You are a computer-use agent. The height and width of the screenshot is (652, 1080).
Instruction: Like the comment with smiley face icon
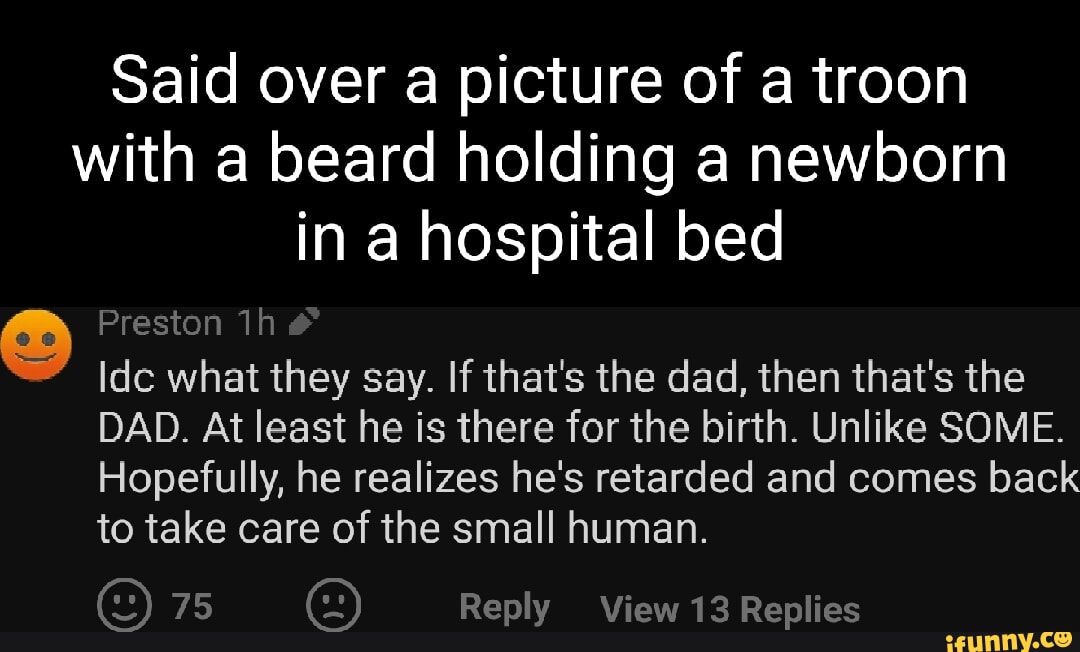click(x=121, y=607)
